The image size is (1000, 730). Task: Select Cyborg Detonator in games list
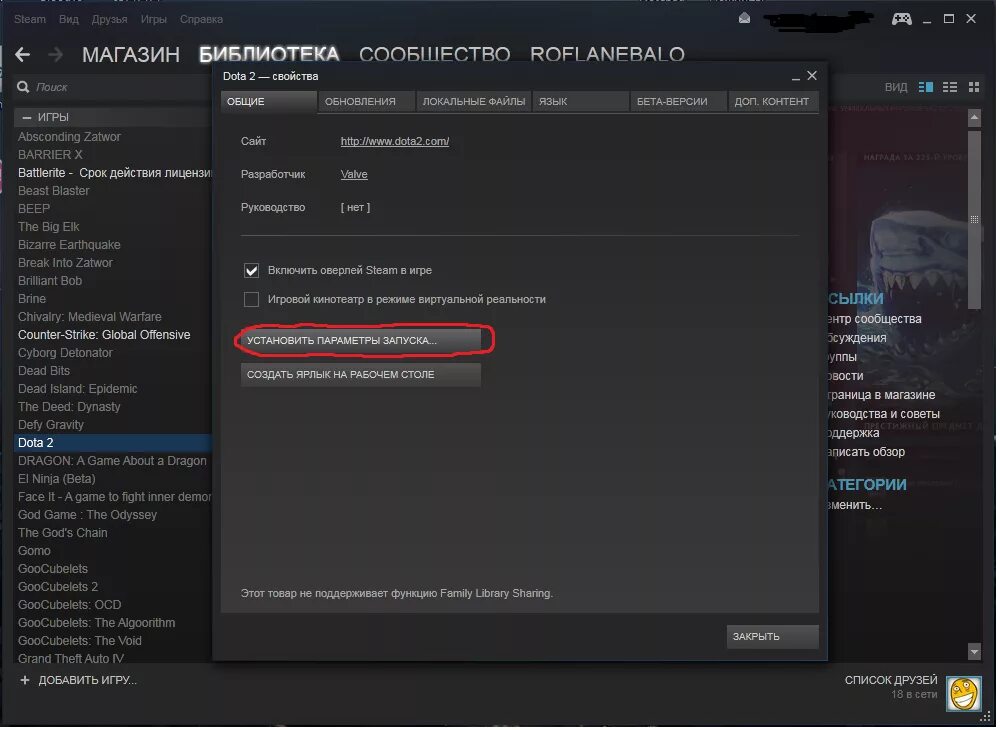(x=65, y=353)
